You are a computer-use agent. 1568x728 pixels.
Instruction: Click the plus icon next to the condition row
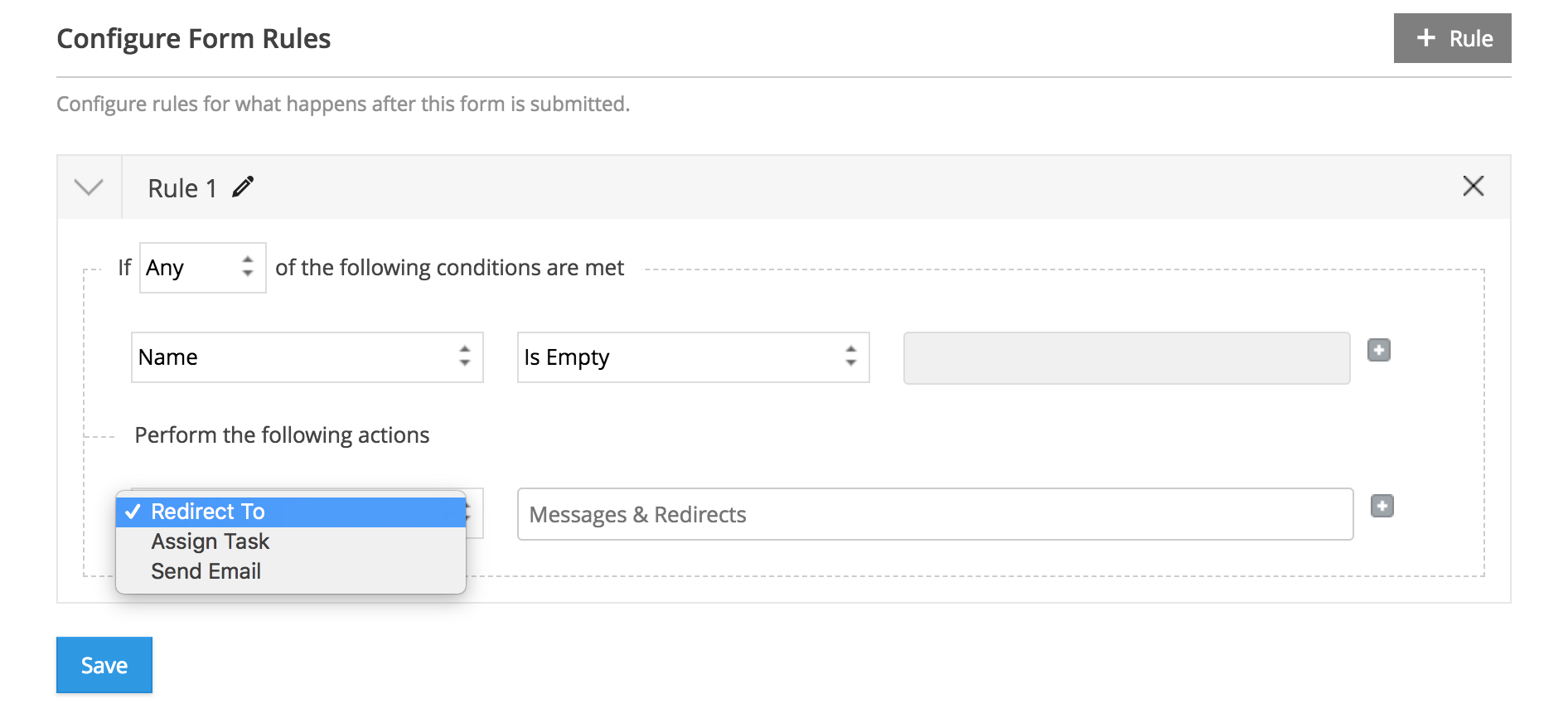click(1378, 350)
